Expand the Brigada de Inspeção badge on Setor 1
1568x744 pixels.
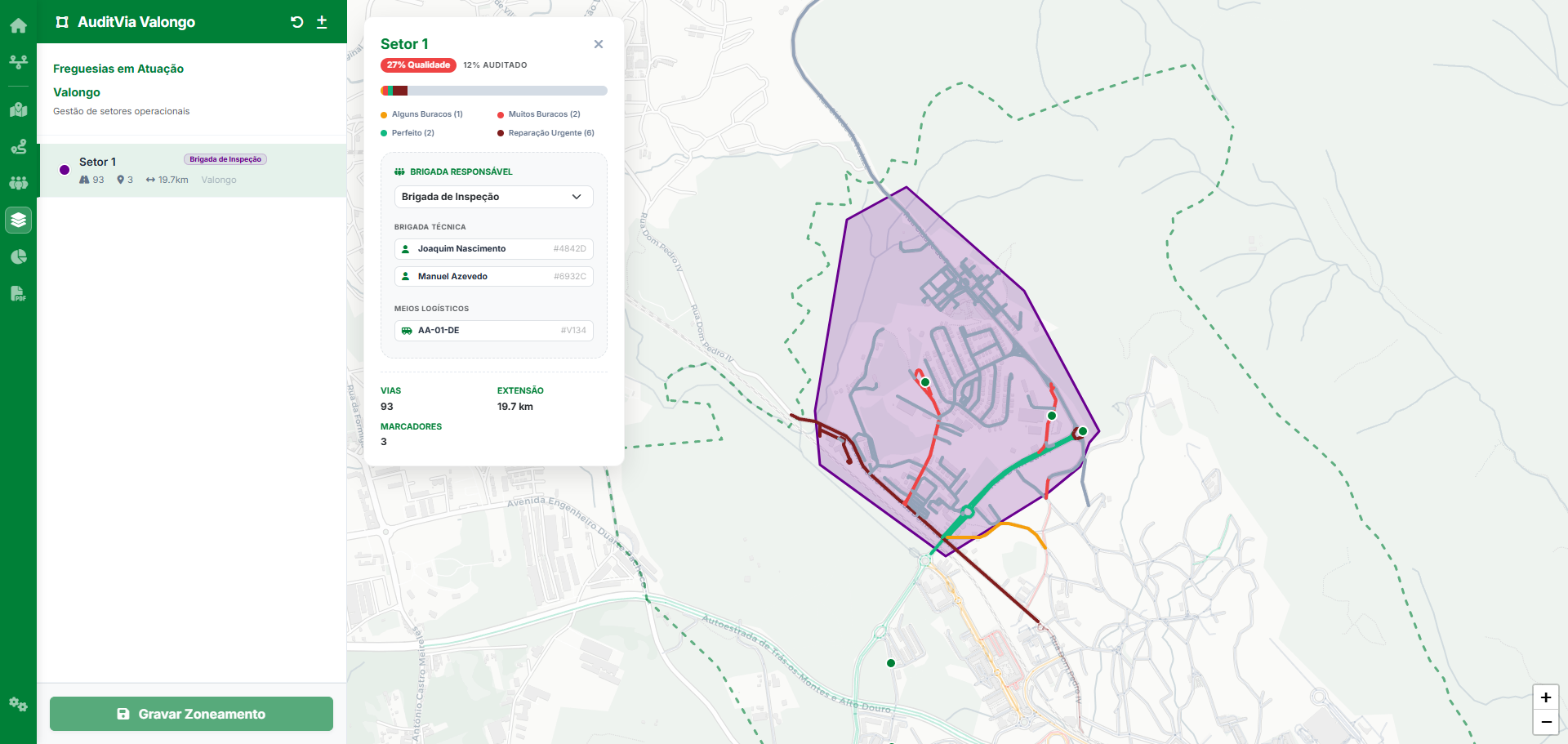[x=225, y=159]
